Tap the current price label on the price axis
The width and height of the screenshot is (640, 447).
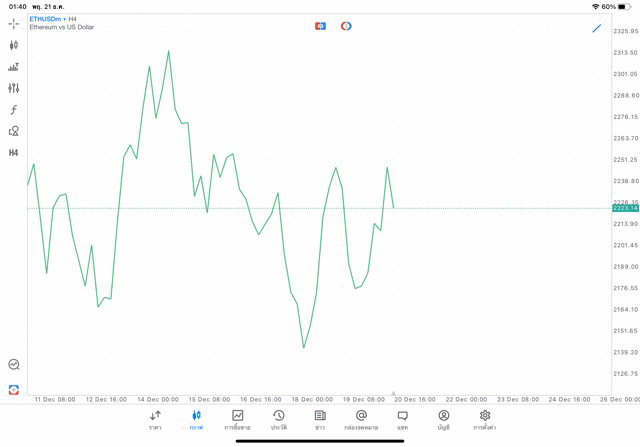[625, 208]
